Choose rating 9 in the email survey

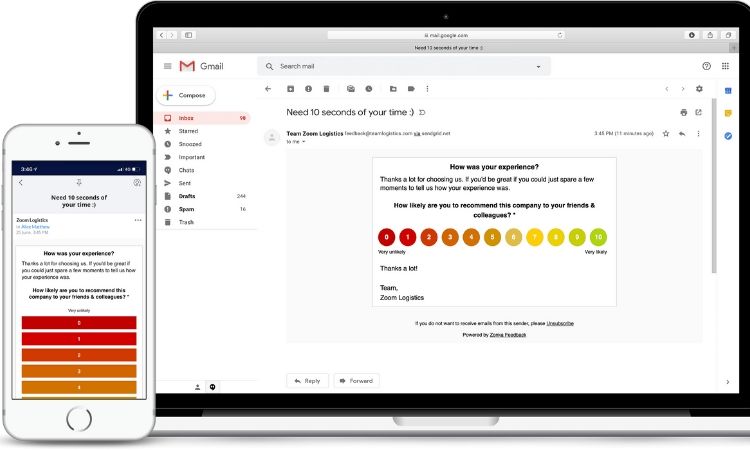point(577,237)
